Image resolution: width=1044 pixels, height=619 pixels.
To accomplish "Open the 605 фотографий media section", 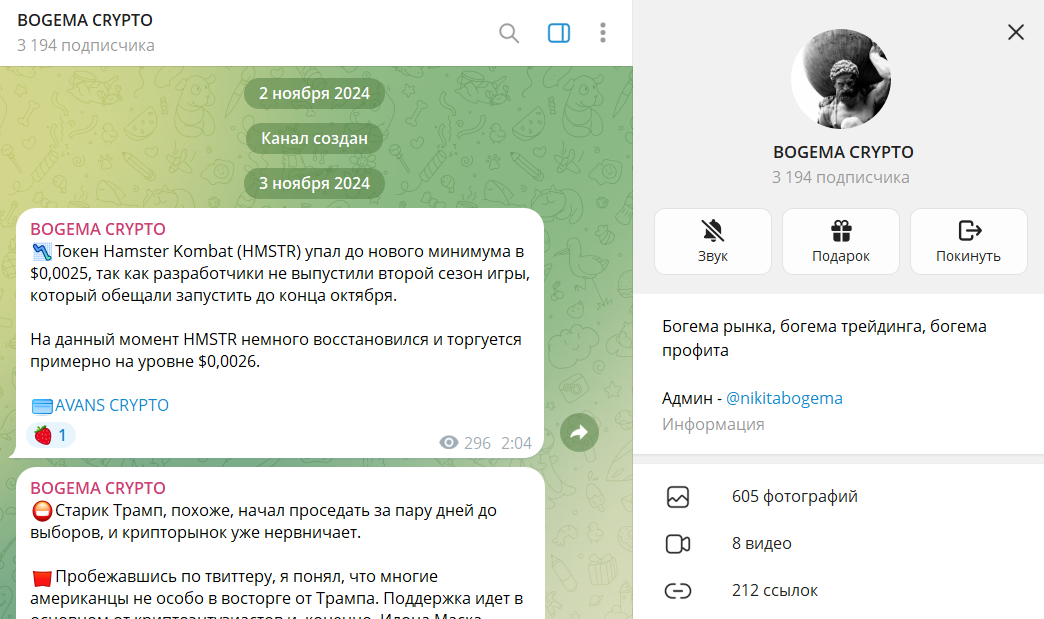I will click(838, 497).
